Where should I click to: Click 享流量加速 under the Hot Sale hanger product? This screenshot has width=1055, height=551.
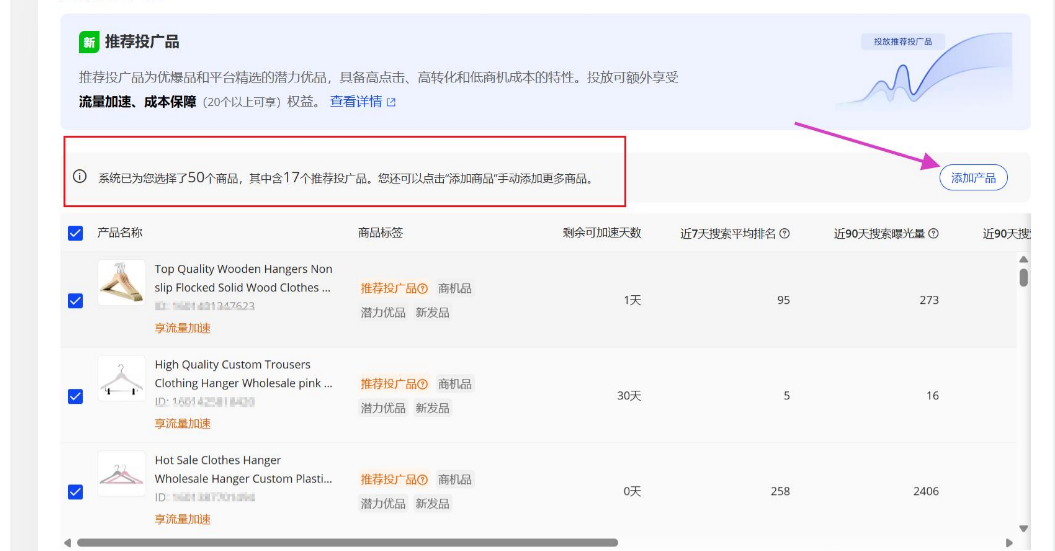[182, 519]
